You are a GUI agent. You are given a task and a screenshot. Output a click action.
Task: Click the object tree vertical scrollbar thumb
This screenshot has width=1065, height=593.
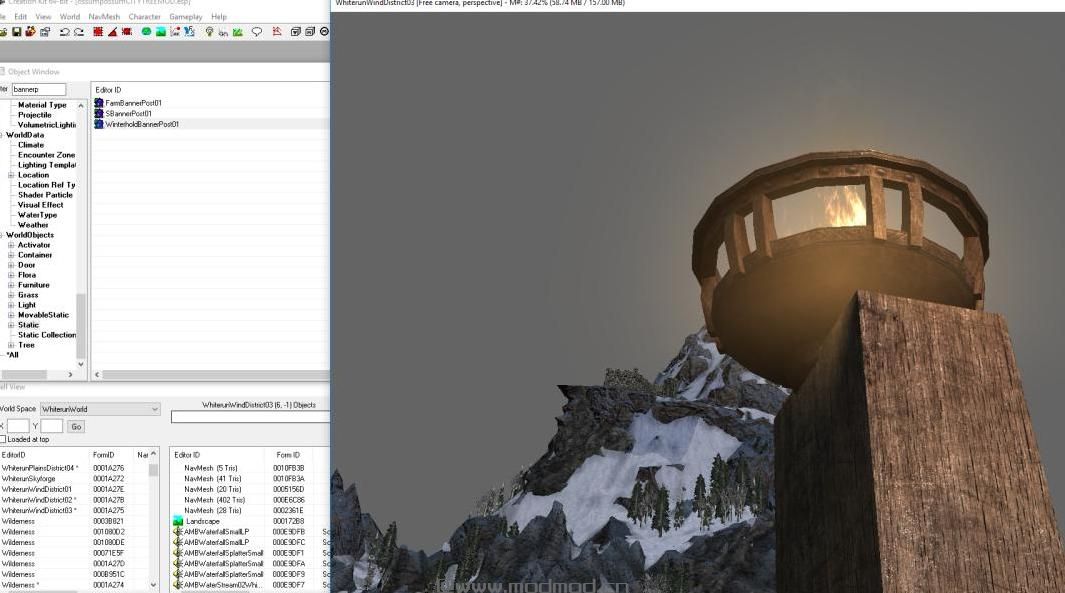pos(81,325)
